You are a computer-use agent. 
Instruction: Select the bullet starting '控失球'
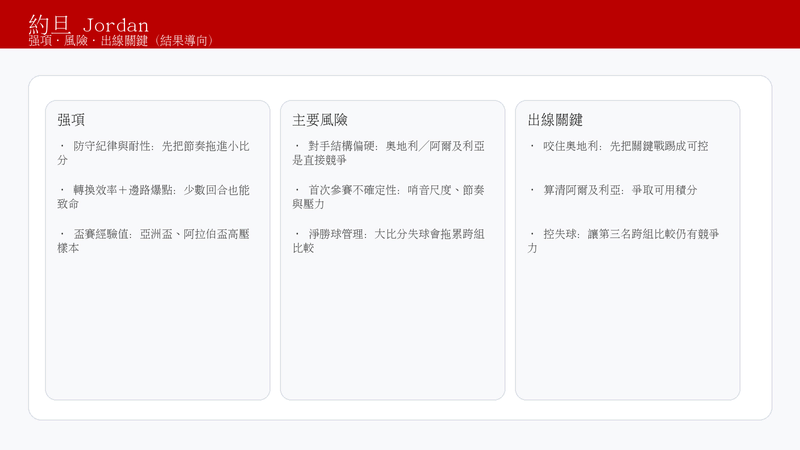[623, 241]
